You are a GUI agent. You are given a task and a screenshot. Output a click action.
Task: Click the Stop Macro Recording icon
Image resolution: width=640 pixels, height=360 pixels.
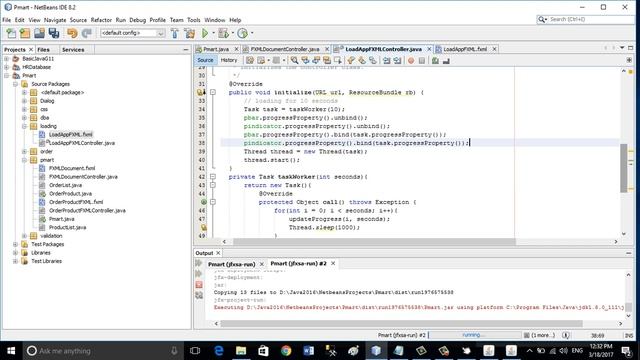[422, 60]
